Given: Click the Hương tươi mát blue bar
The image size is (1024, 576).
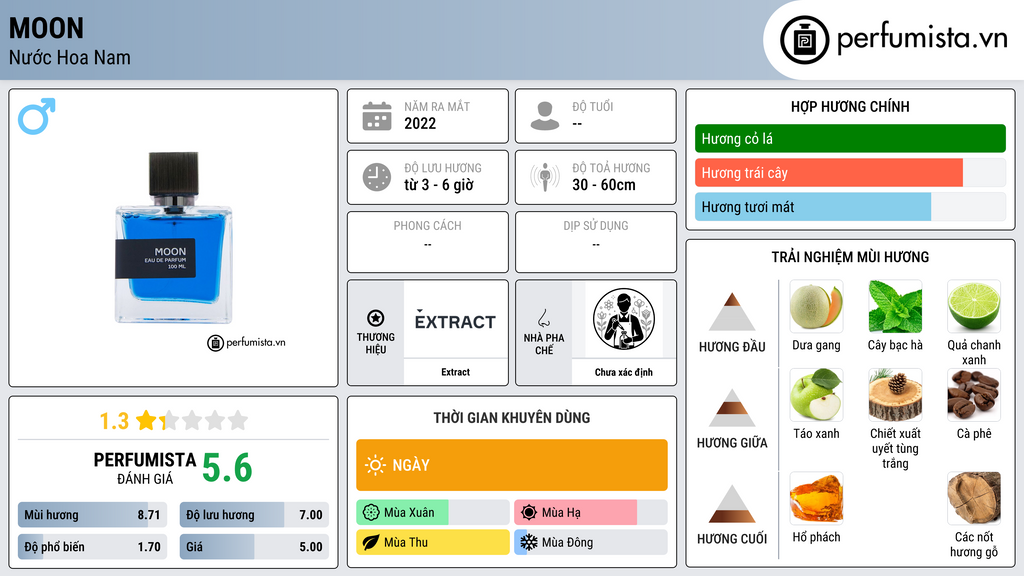Looking at the screenshot, I should [850, 206].
